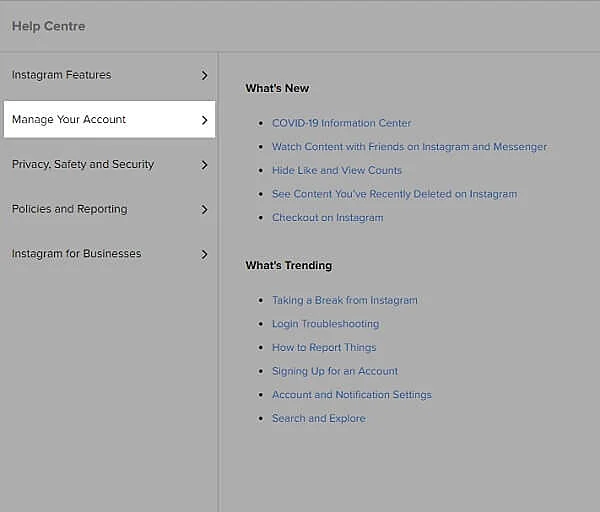
Task: Open Account and Notification Settings link
Action: click(351, 395)
